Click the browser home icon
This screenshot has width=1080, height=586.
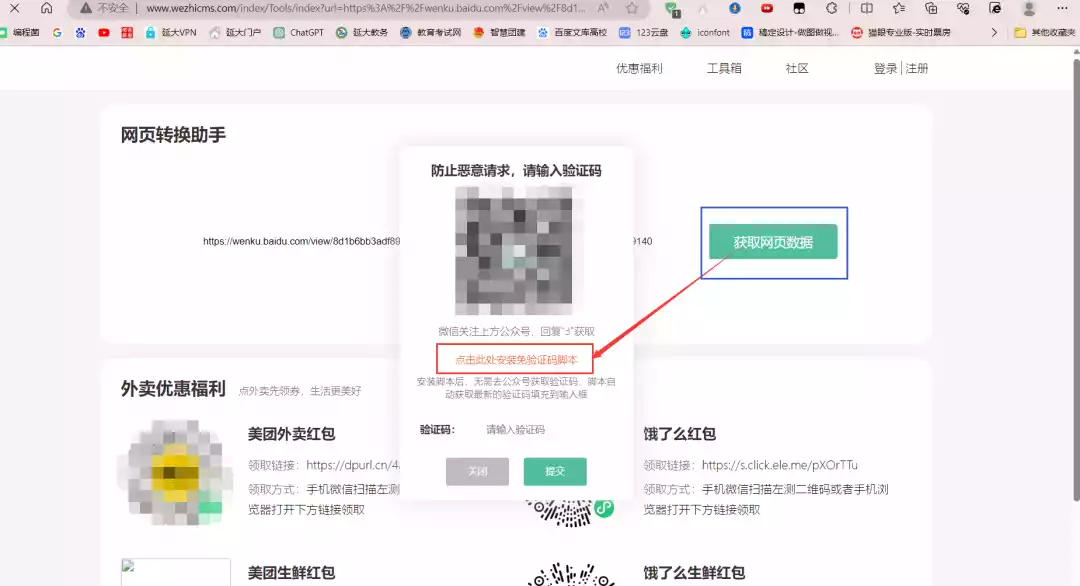[x=46, y=8]
